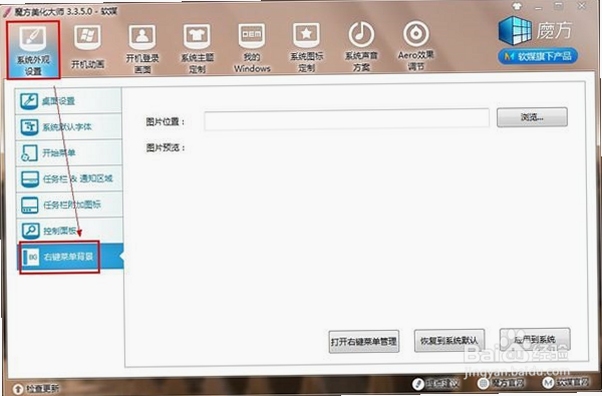The width and height of the screenshot is (602, 396).
Task: Click the 恢复到系统默认 button
Action: pos(449,340)
